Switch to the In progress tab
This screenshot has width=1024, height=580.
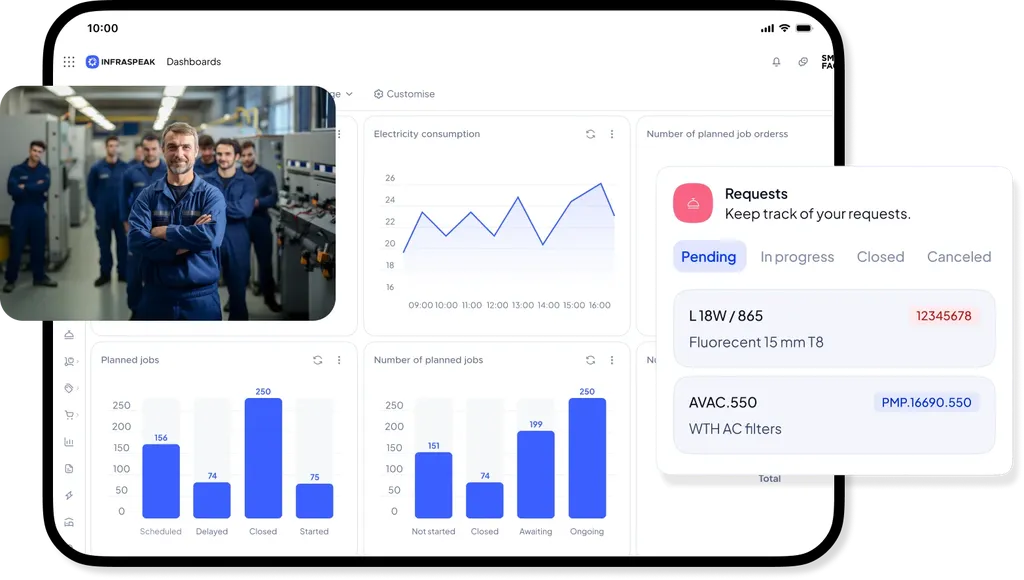797,257
